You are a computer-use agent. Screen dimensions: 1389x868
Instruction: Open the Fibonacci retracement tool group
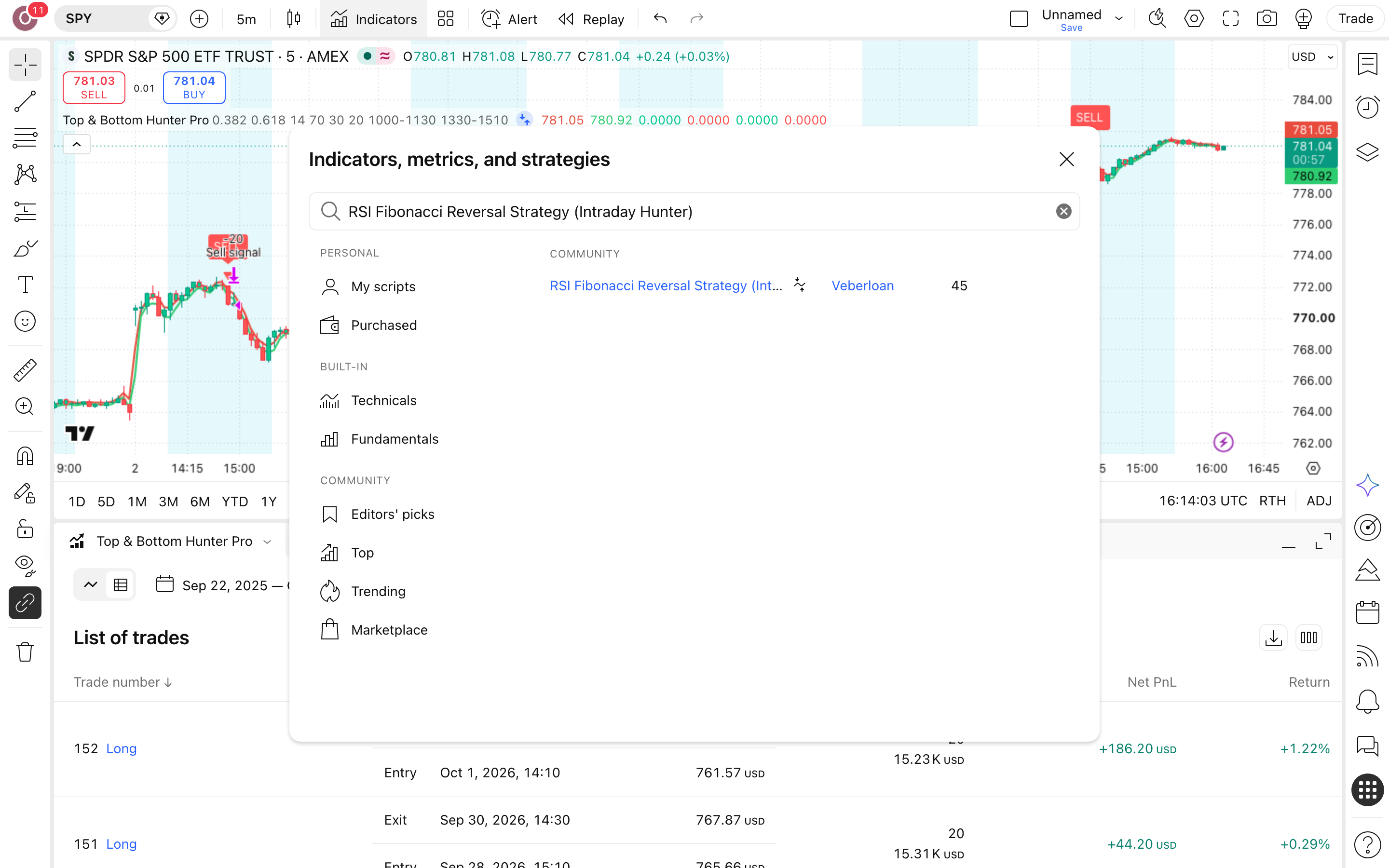25,138
